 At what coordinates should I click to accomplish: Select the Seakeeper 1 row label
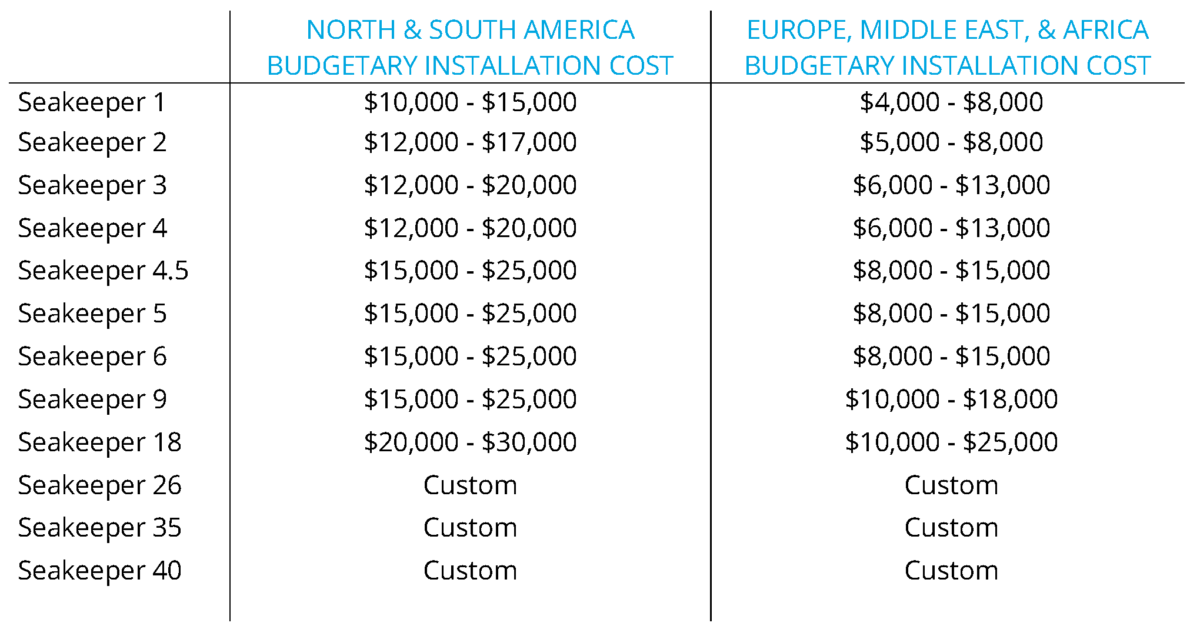pos(91,102)
